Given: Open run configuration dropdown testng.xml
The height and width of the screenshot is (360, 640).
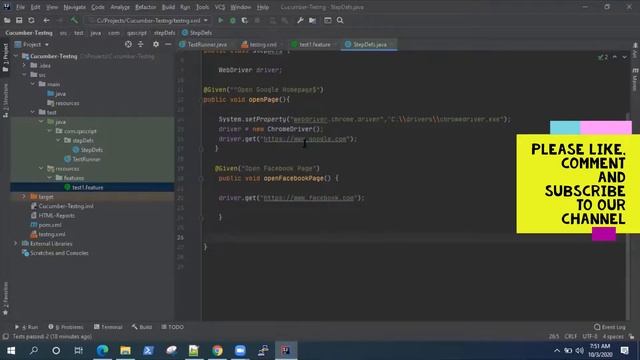Looking at the screenshot, I should tap(148, 20).
